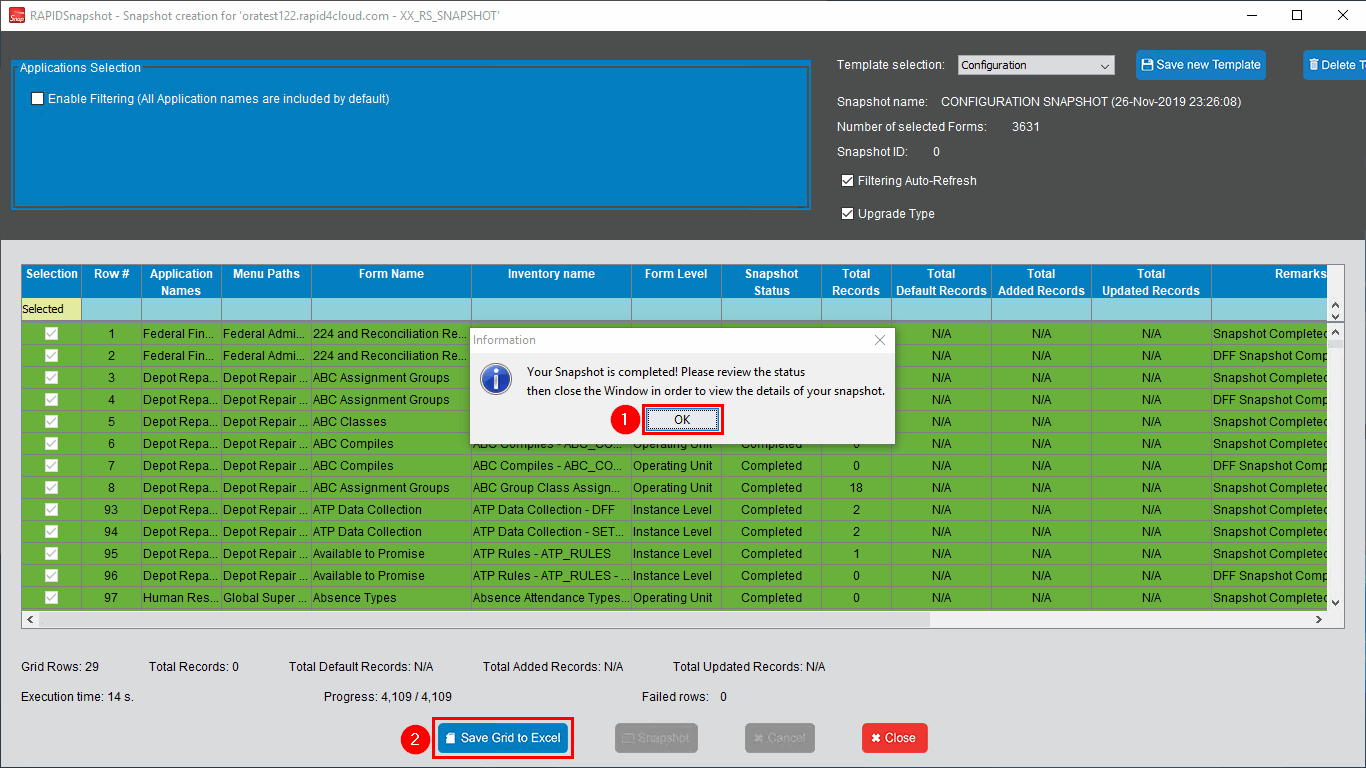The height and width of the screenshot is (768, 1366).
Task: Sort by Total Records column header
Action: point(857,282)
